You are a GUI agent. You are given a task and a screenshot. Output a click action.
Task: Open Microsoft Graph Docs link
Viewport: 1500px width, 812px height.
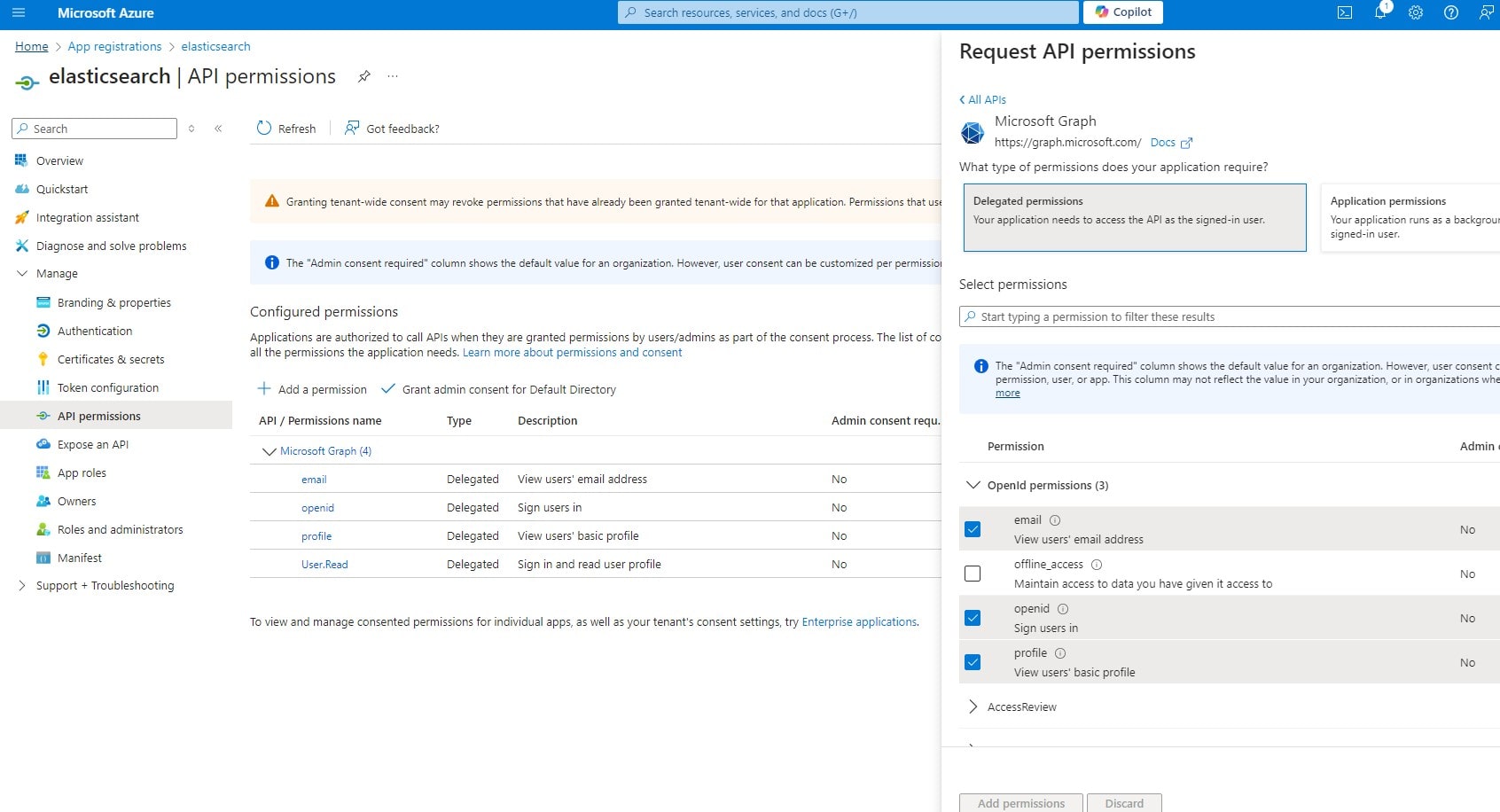click(1171, 142)
